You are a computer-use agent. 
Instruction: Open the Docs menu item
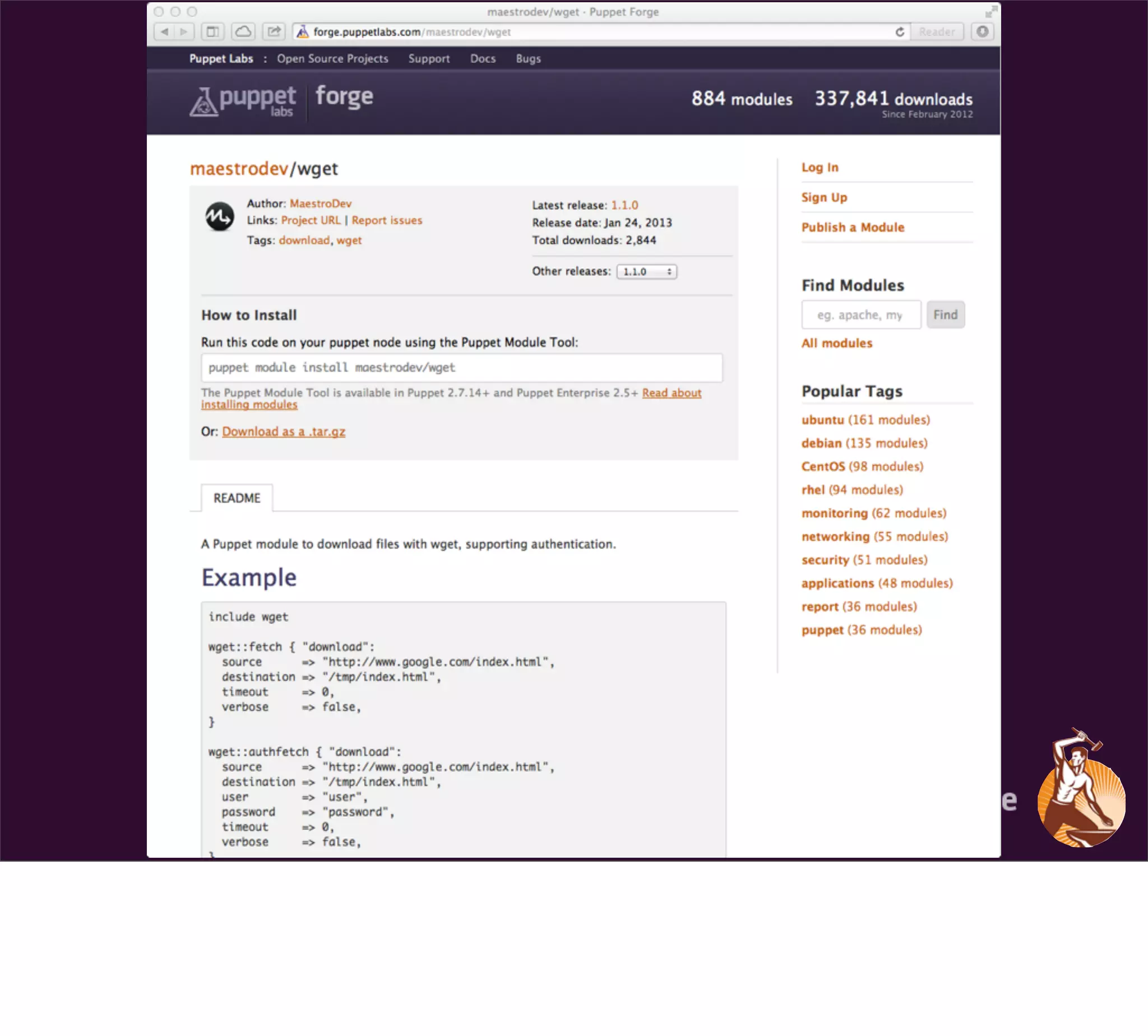[483, 59]
